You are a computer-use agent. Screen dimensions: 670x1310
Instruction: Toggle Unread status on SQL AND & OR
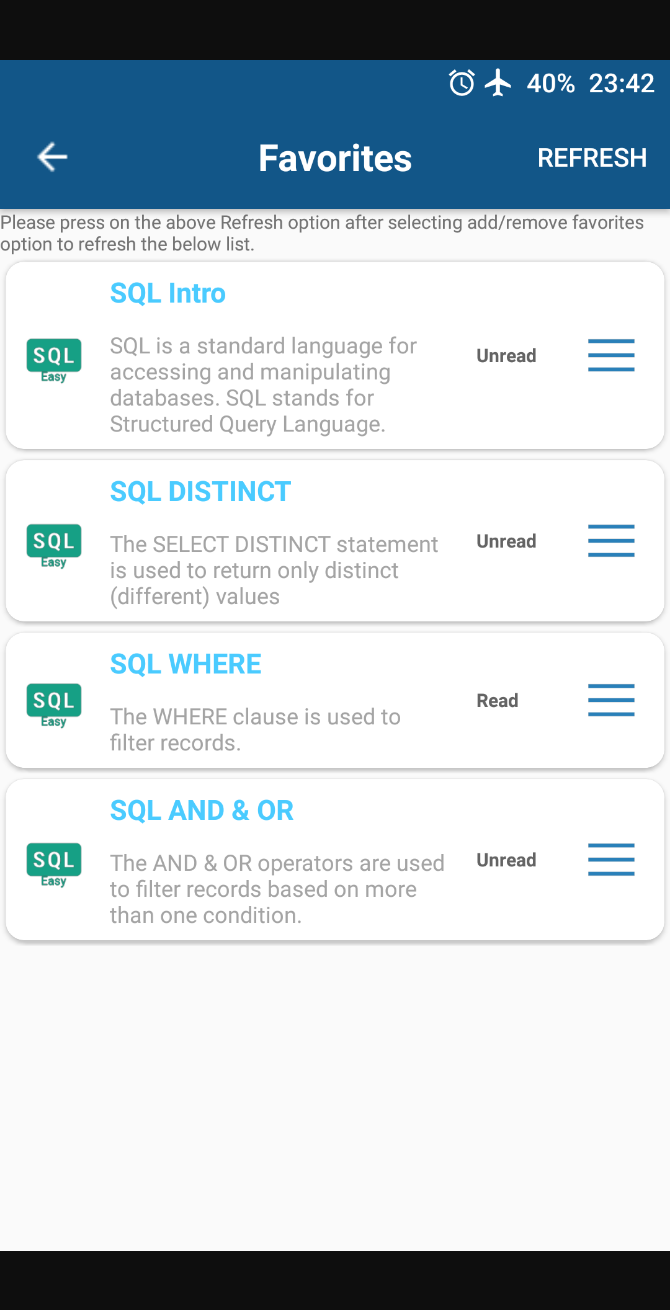point(506,860)
